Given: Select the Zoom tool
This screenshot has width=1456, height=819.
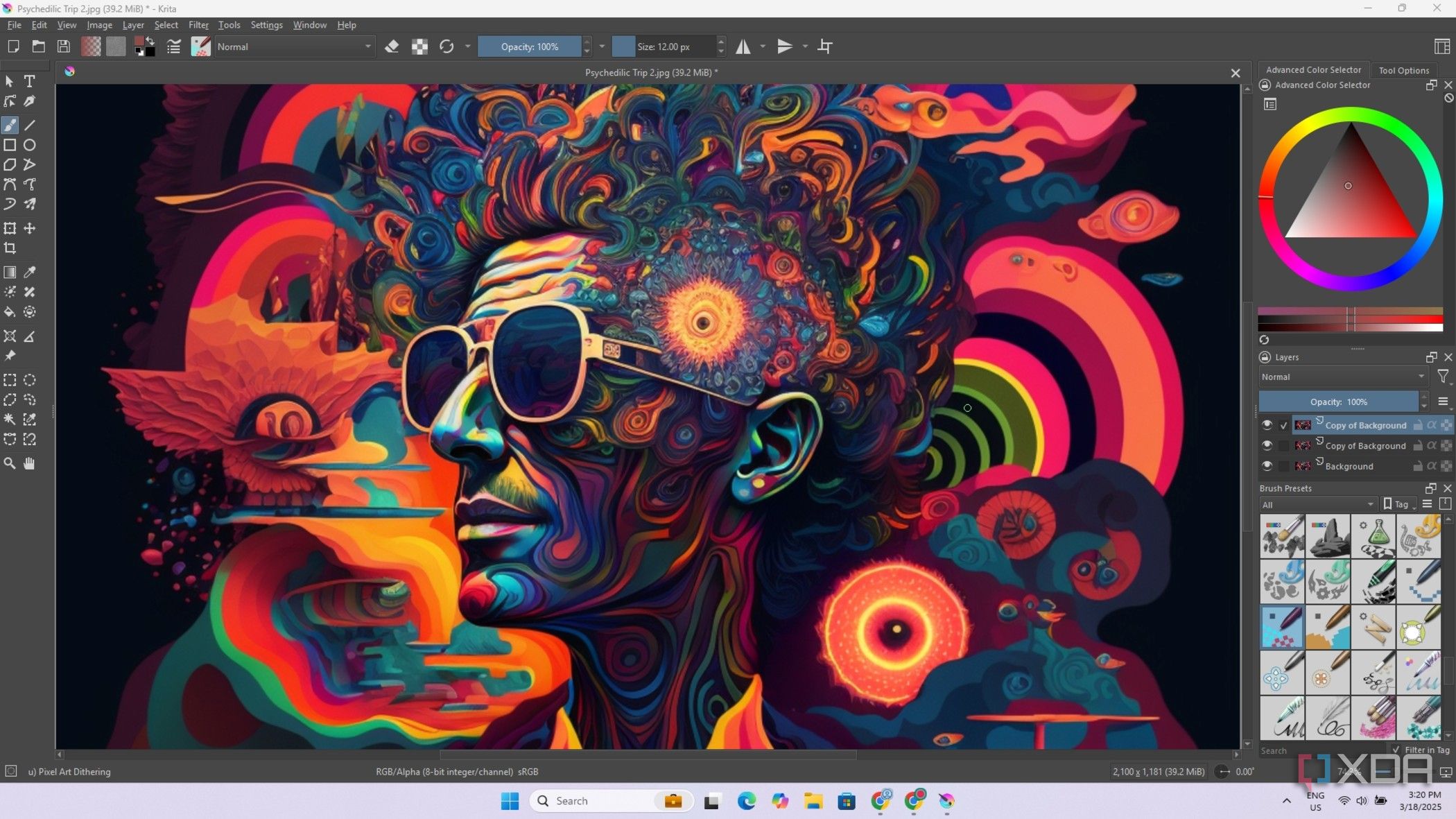Looking at the screenshot, I should (10, 463).
